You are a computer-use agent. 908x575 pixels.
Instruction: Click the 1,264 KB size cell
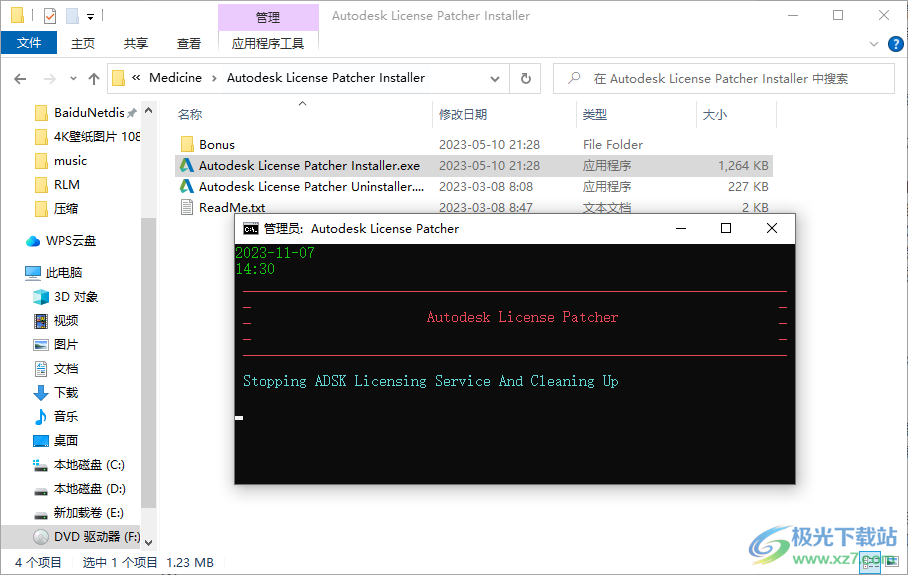click(743, 166)
